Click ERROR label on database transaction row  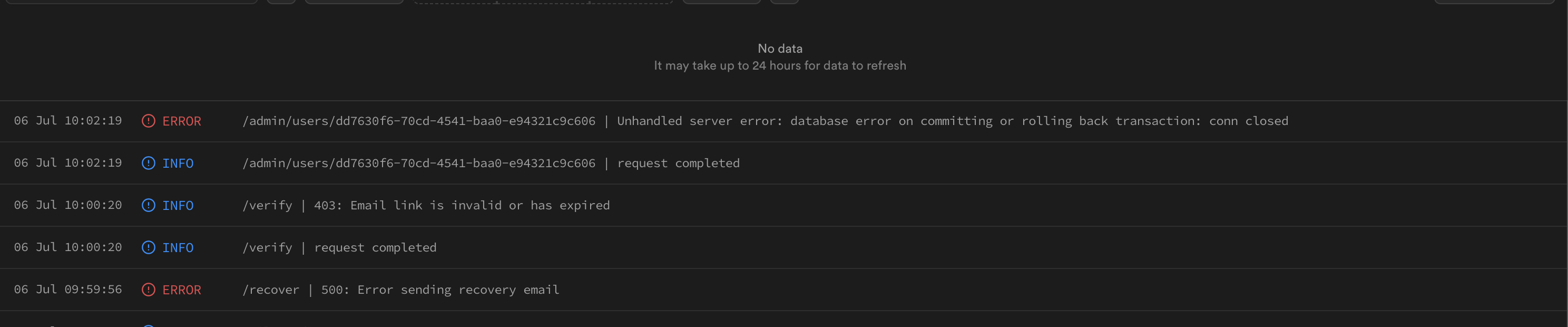point(181,121)
